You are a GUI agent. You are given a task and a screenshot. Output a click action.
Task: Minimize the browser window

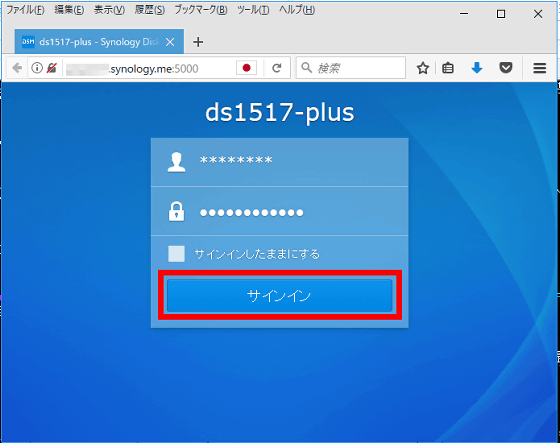pyautogui.click(x=464, y=14)
